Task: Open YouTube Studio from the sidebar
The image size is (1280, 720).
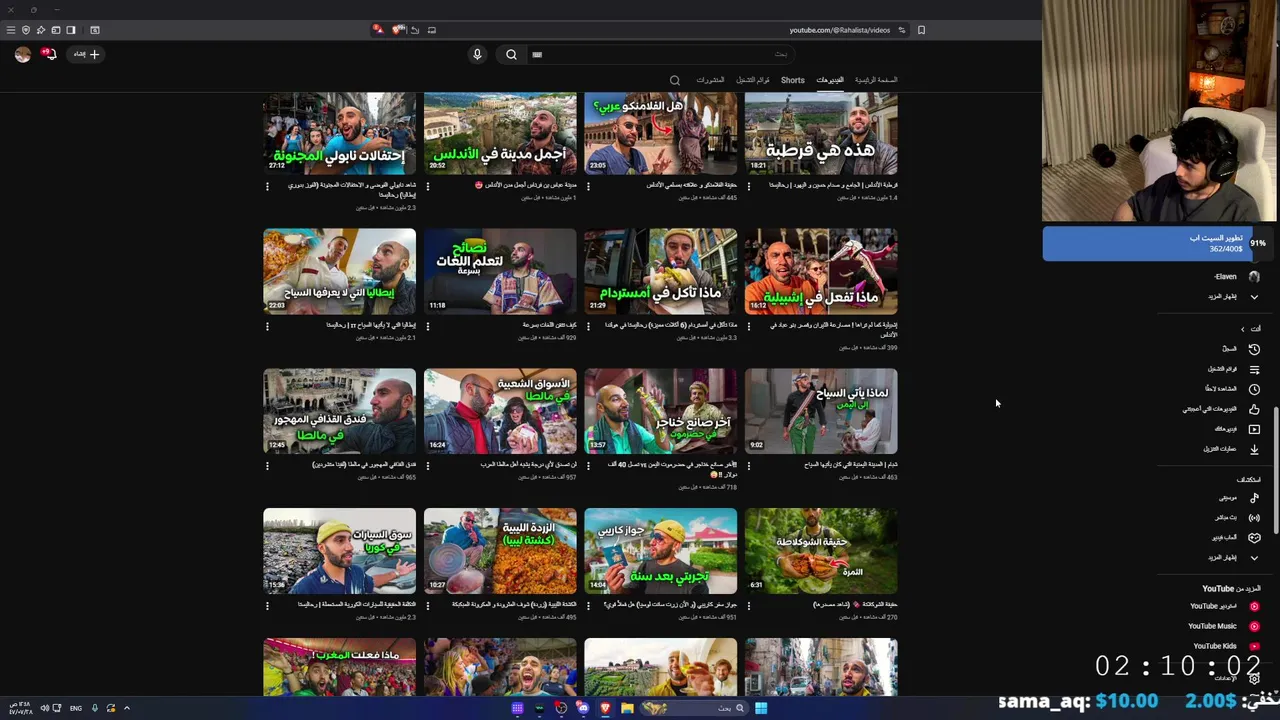Action: [1223, 606]
